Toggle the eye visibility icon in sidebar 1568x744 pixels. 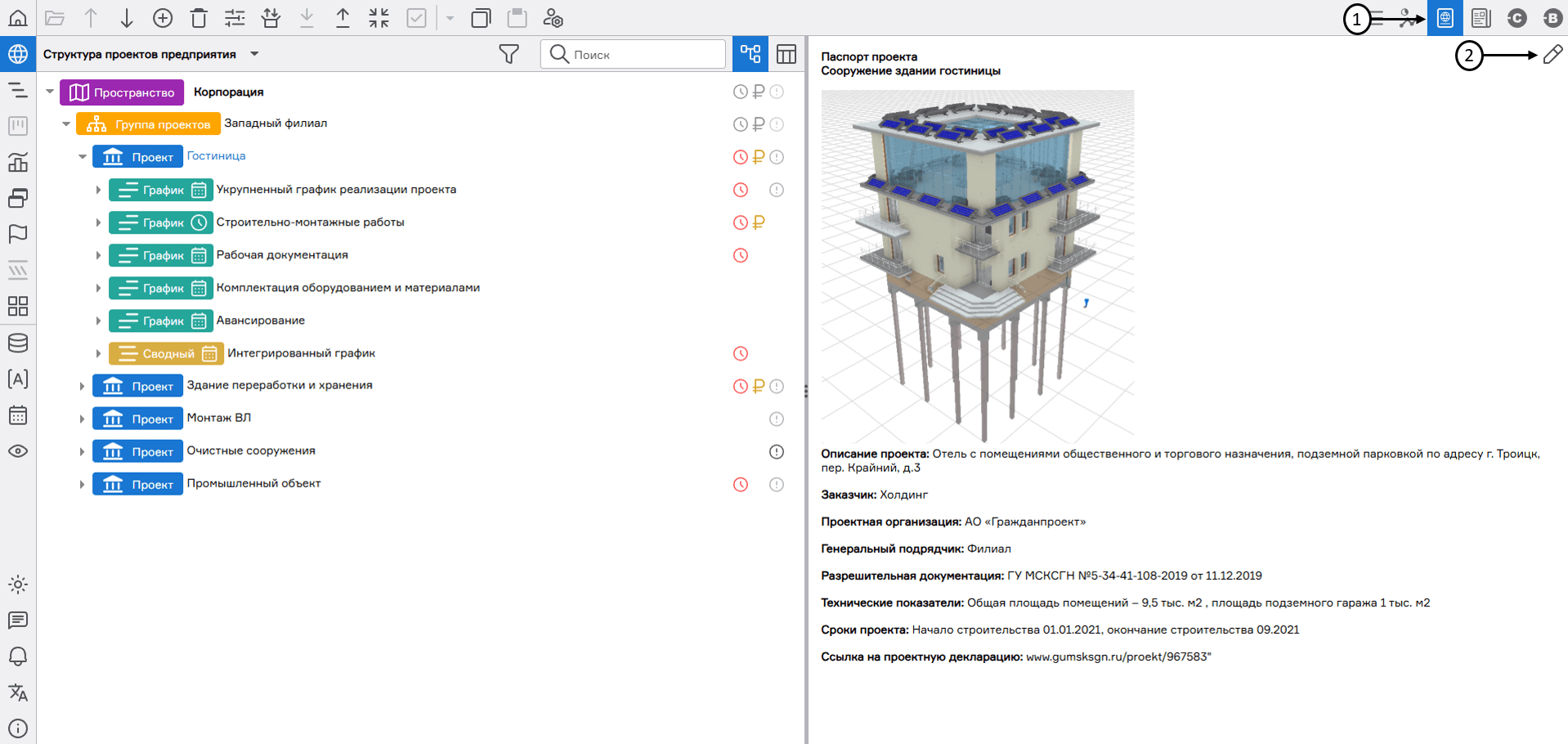tap(18, 451)
